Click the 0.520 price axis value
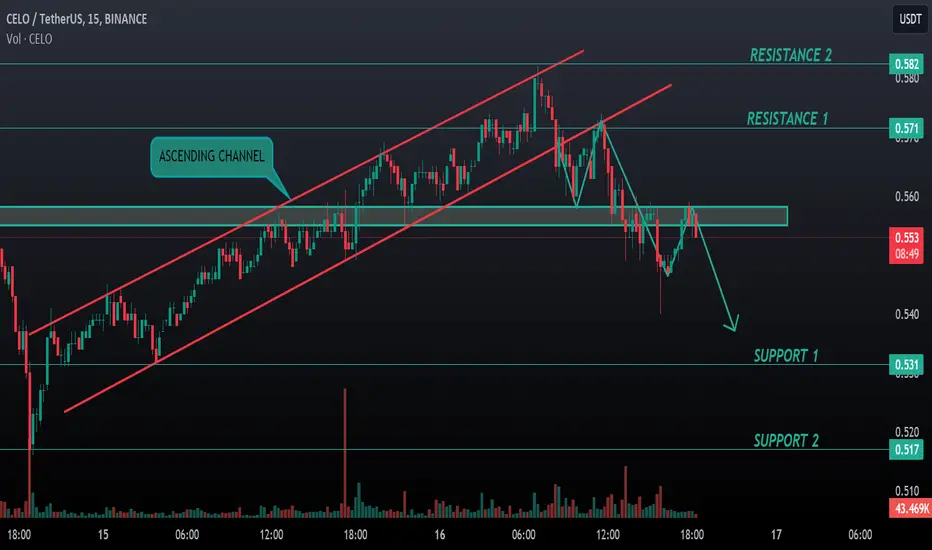 click(x=907, y=432)
